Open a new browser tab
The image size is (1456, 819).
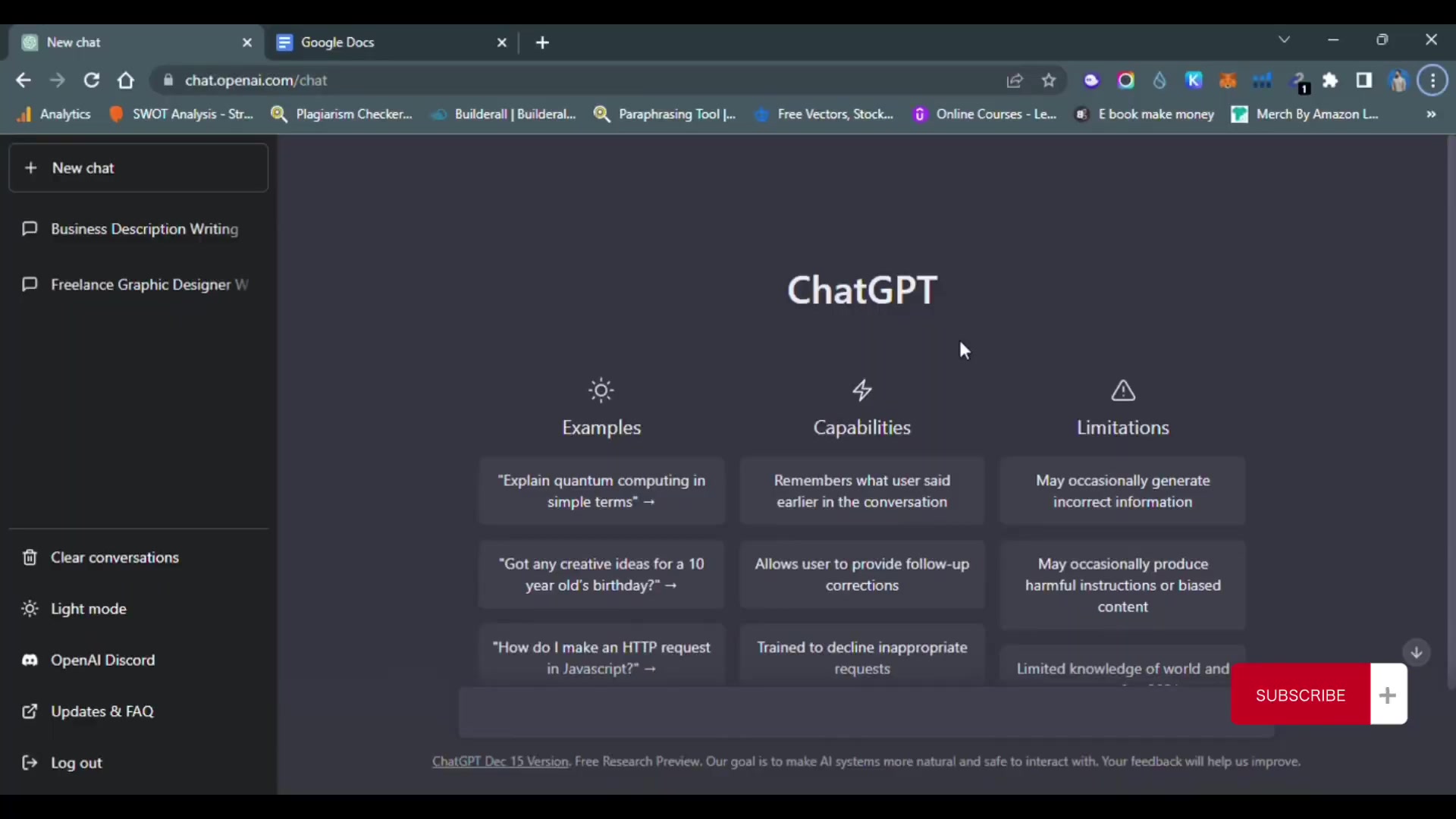point(542,42)
